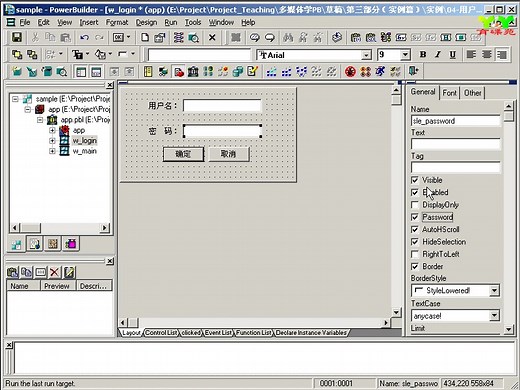This screenshot has width=520, height=390.
Task: Click the system tree horizontal scrollbar right arrow
Action: click(x=104, y=228)
